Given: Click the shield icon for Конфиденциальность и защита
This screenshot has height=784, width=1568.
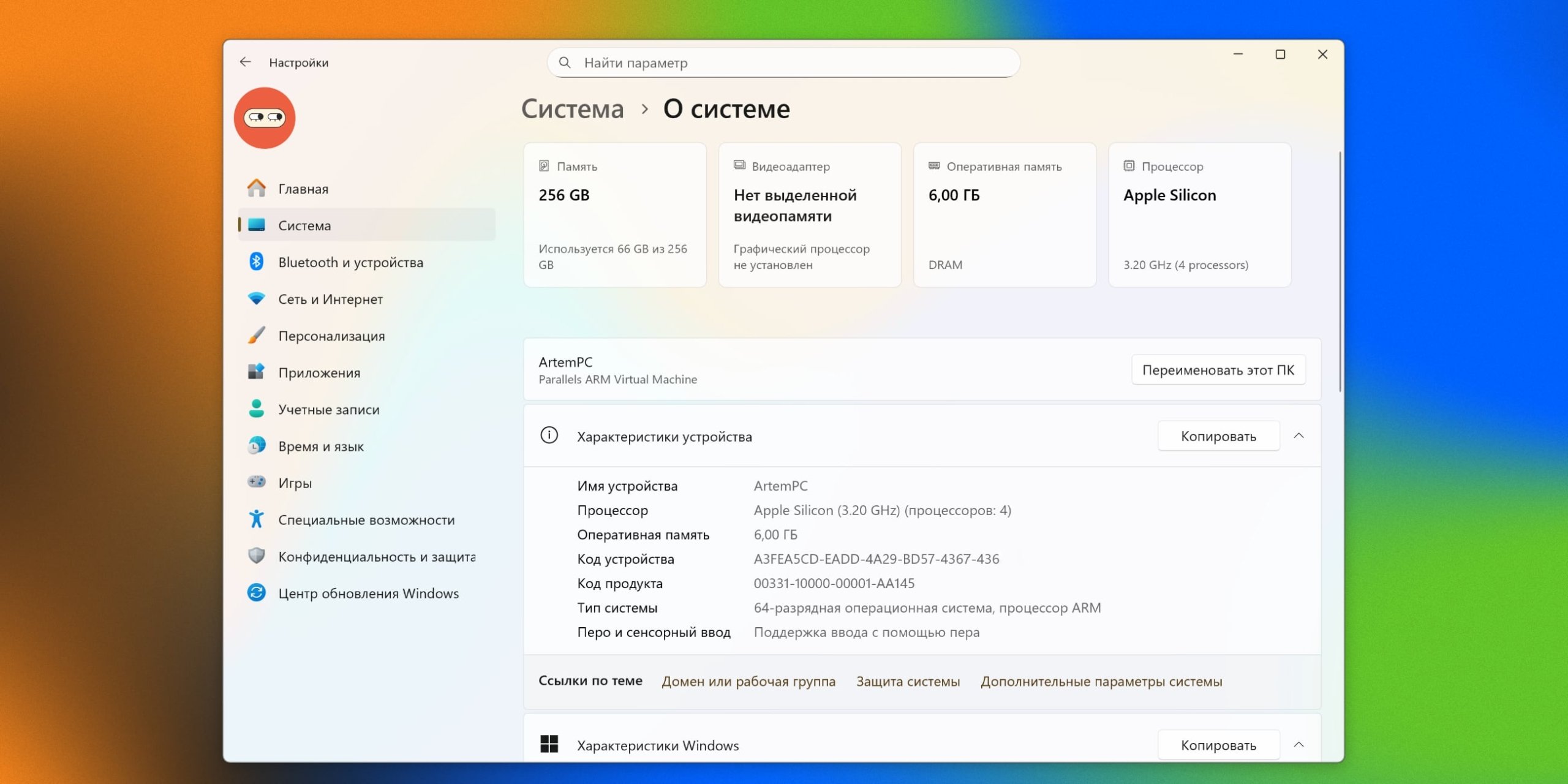Looking at the screenshot, I should (257, 556).
